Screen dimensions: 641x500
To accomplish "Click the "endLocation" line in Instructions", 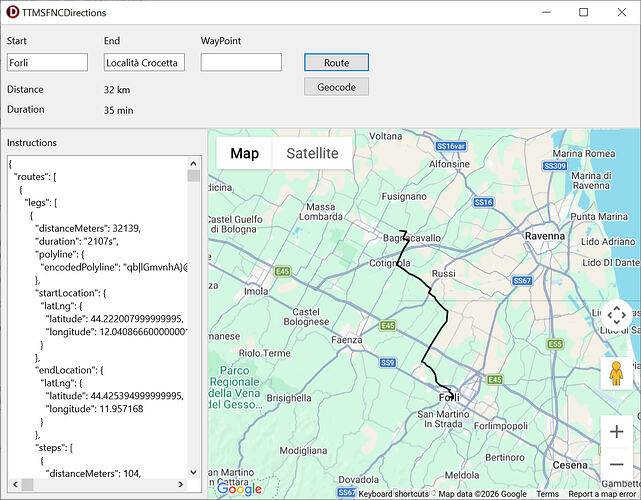I will point(69,370).
